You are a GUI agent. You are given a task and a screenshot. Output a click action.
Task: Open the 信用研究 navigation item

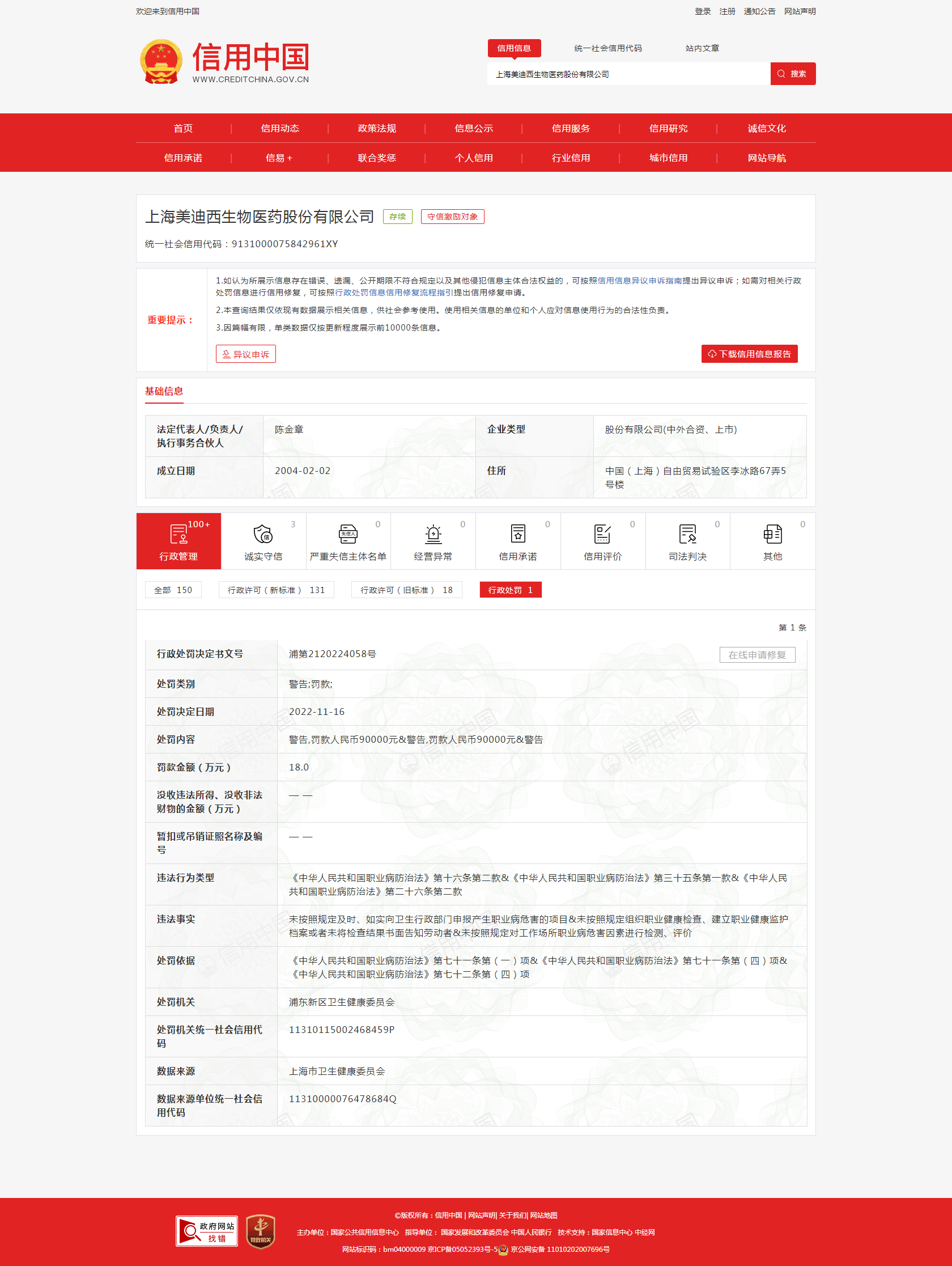click(x=668, y=128)
